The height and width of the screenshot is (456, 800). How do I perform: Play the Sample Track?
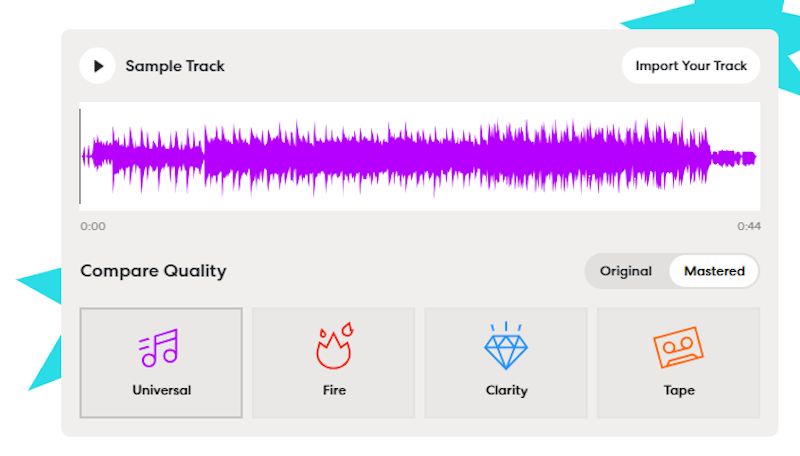pyautogui.click(x=97, y=66)
